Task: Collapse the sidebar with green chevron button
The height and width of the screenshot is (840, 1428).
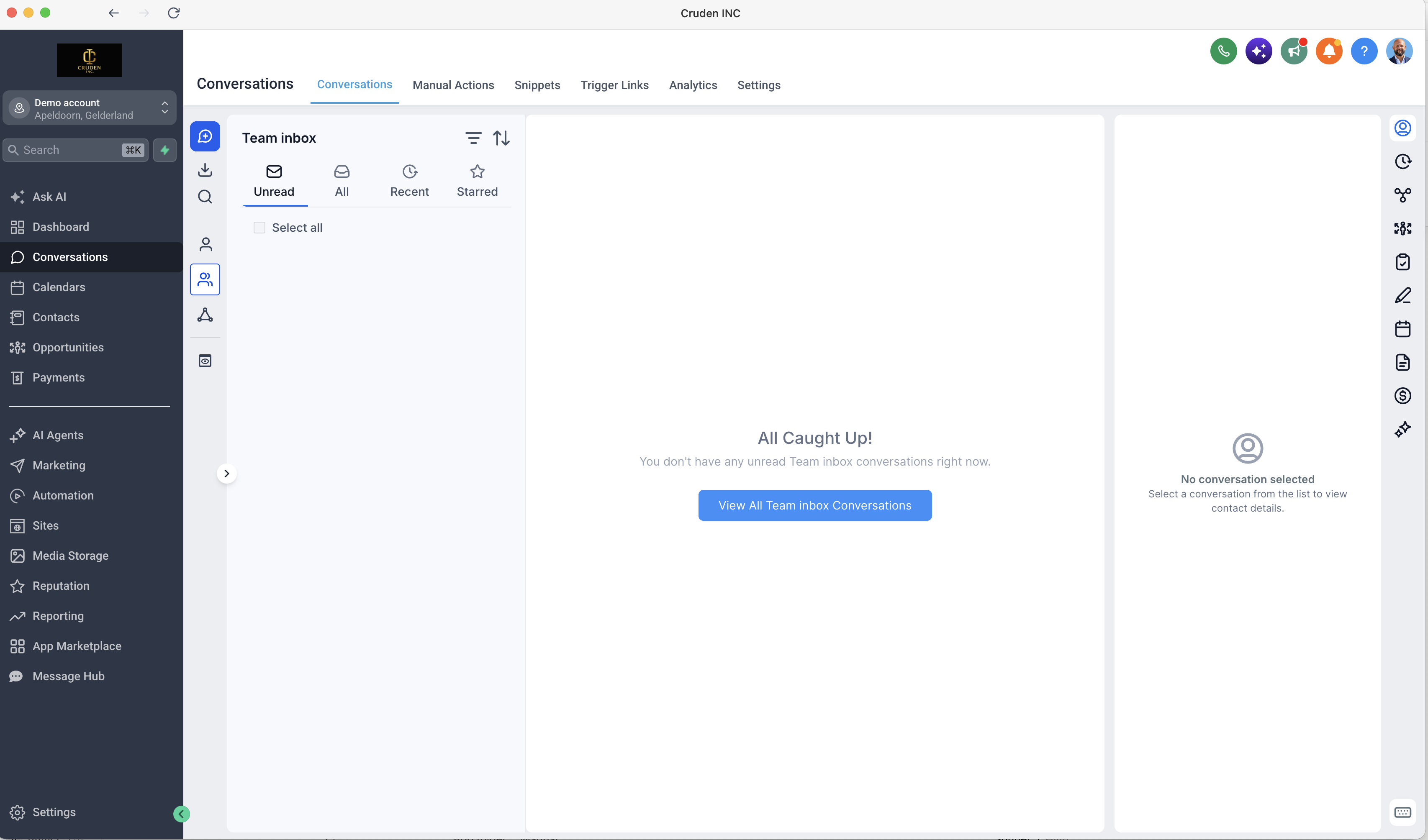Action: (x=181, y=814)
